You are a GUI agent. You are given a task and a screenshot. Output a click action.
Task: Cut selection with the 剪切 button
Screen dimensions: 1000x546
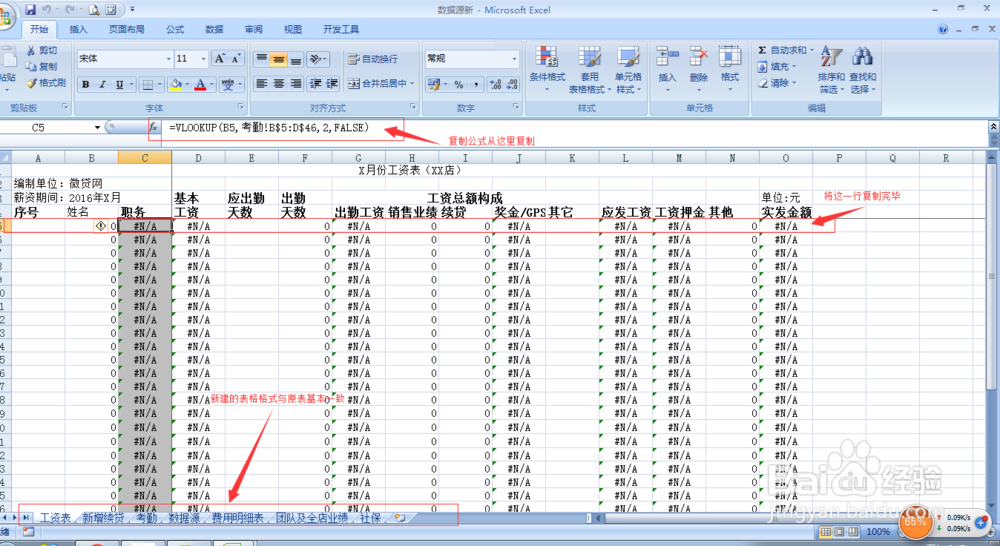(x=42, y=50)
